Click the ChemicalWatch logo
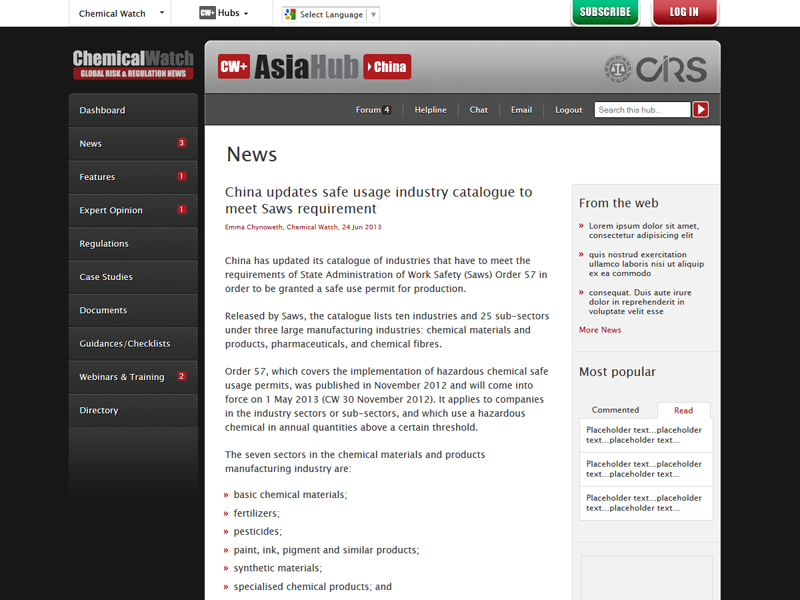800x600 pixels. (133, 64)
